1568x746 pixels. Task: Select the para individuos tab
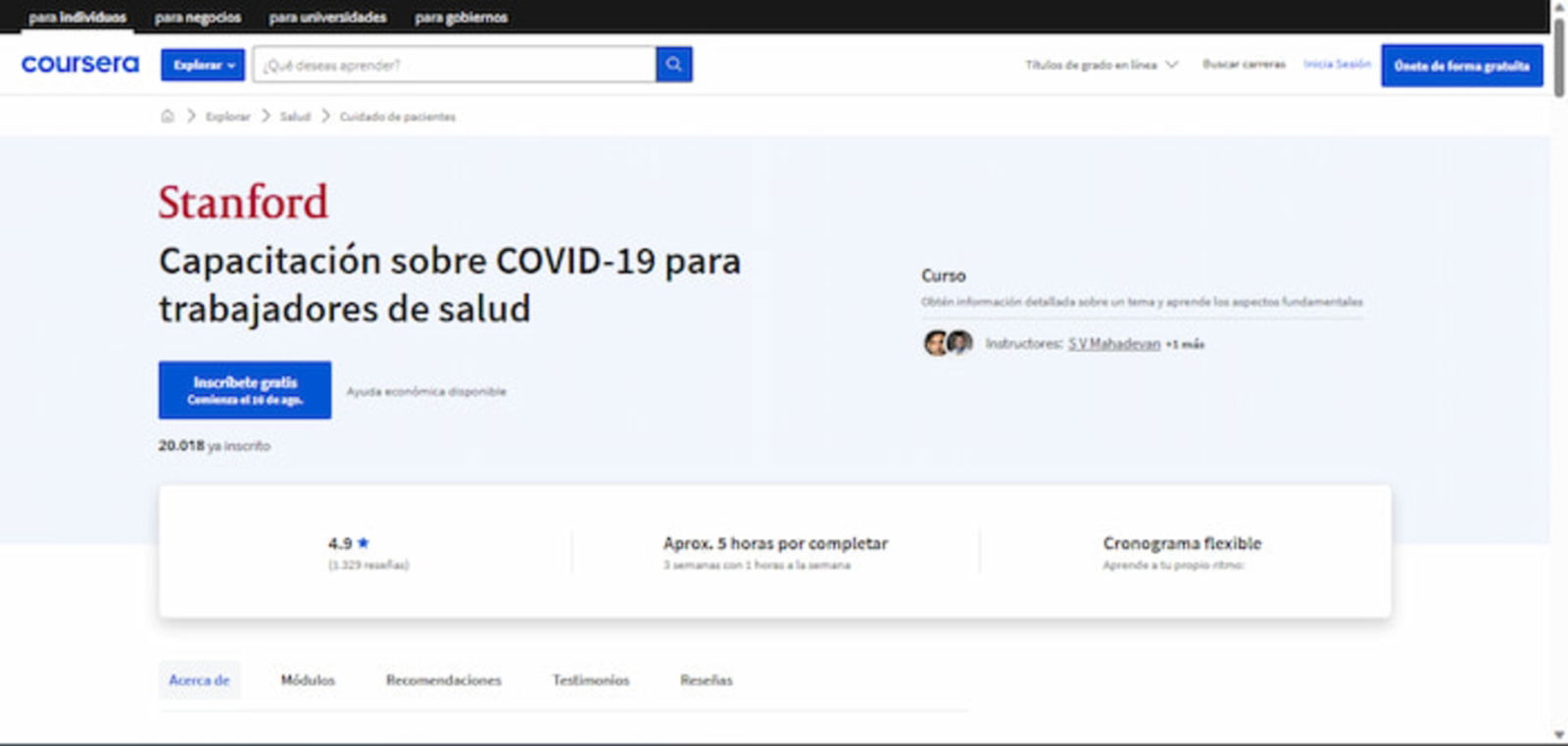(77, 17)
